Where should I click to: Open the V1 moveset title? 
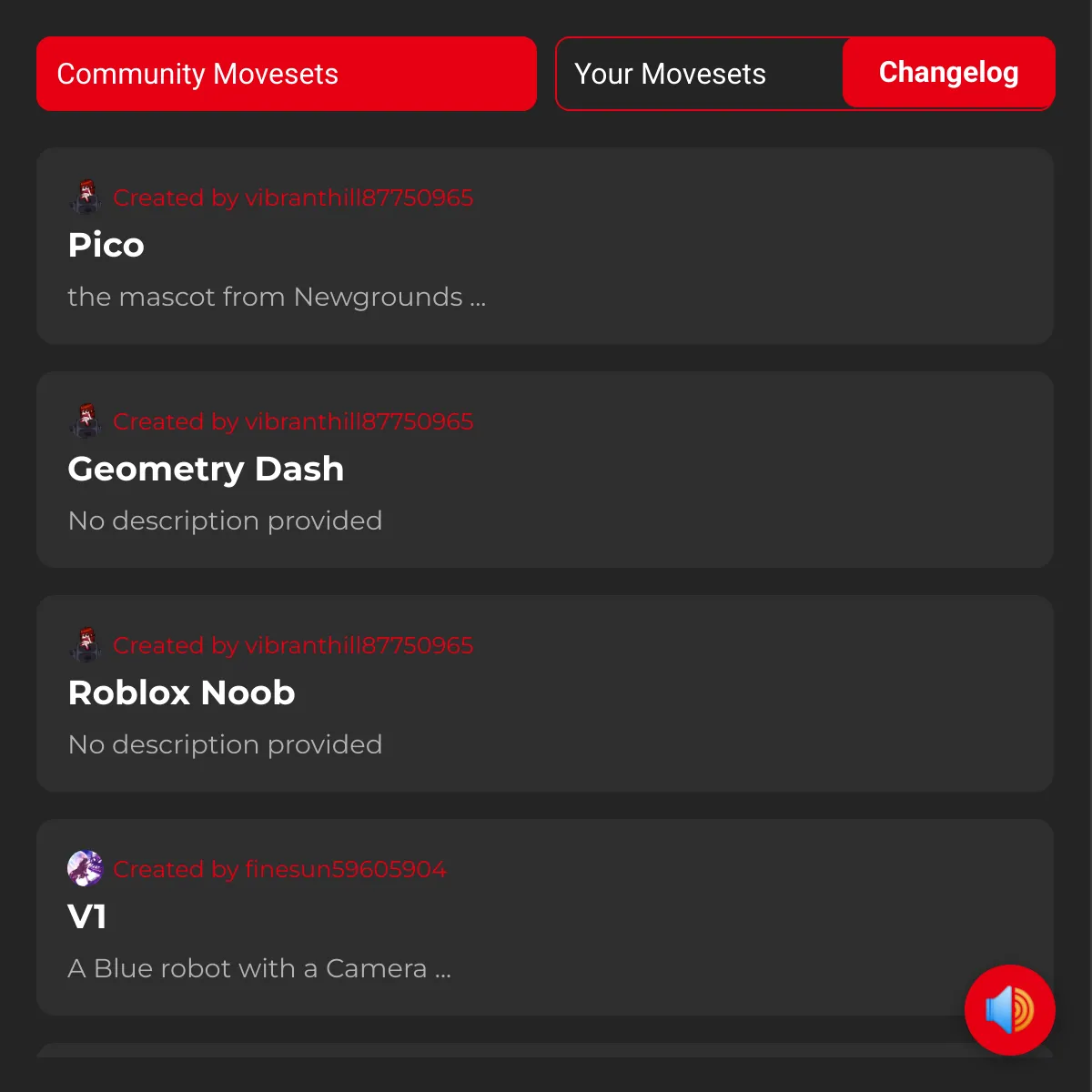click(x=87, y=916)
